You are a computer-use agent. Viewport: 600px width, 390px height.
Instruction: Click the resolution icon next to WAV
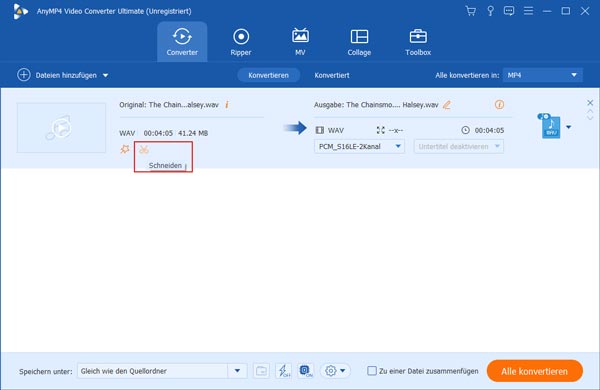(380, 130)
